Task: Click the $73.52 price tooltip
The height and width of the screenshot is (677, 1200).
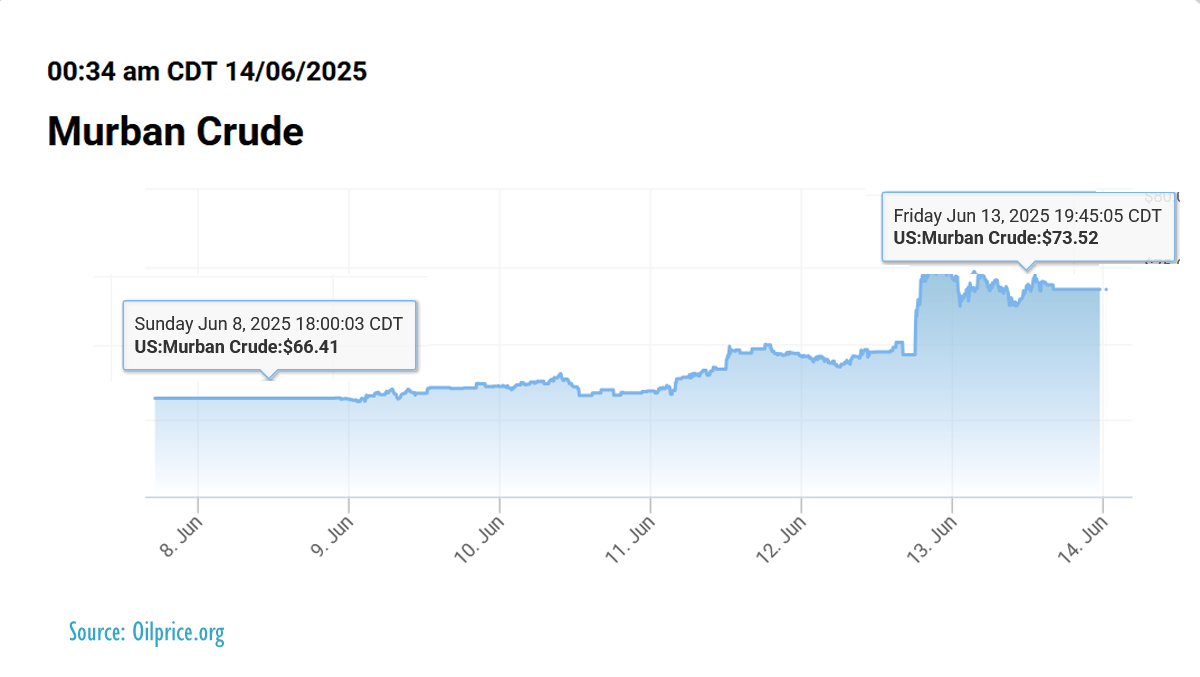Action: tap(1028, 227)
